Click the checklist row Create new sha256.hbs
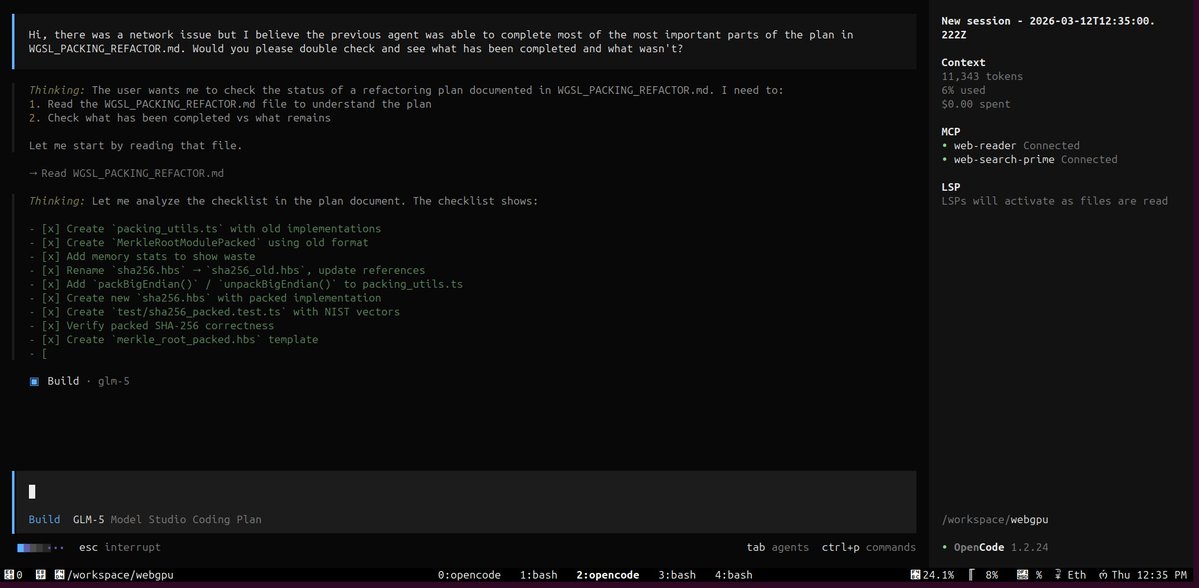The height and width of the screenshot is (588, 1199). coord(205,297)
